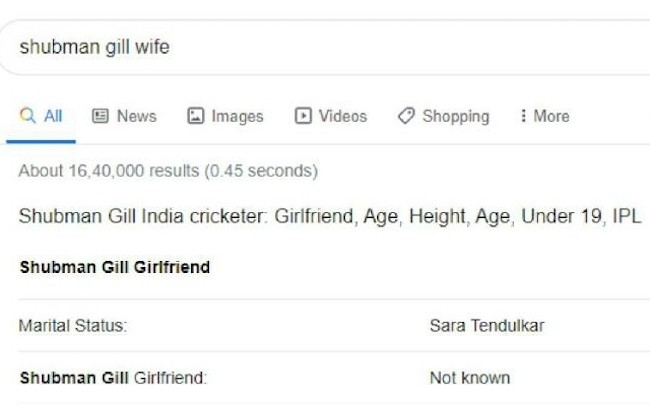Click the picture icon beside Images
This screenshot has height=406, width=650.
pos(196,116)
